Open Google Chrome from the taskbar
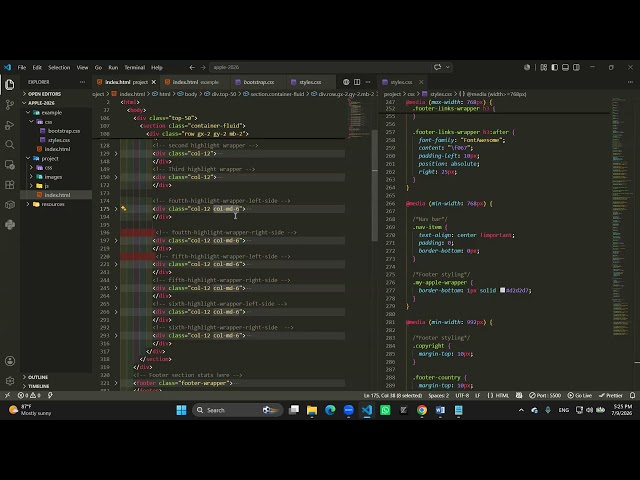640x480 pixels. pos(422,410)
